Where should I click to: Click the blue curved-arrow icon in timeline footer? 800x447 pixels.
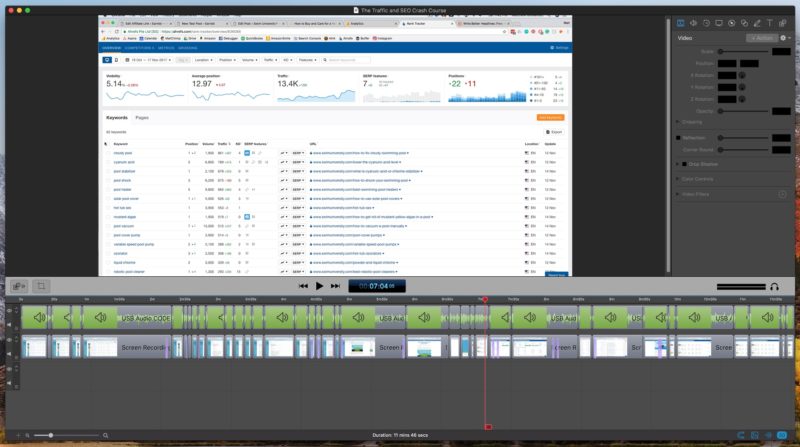click(741, 435)
